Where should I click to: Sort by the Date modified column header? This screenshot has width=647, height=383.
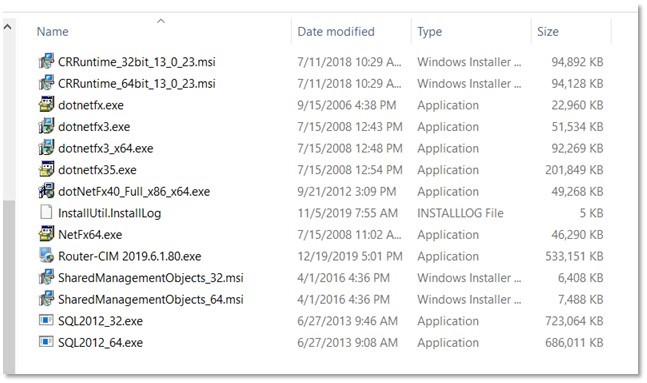(x=336, y=32)
